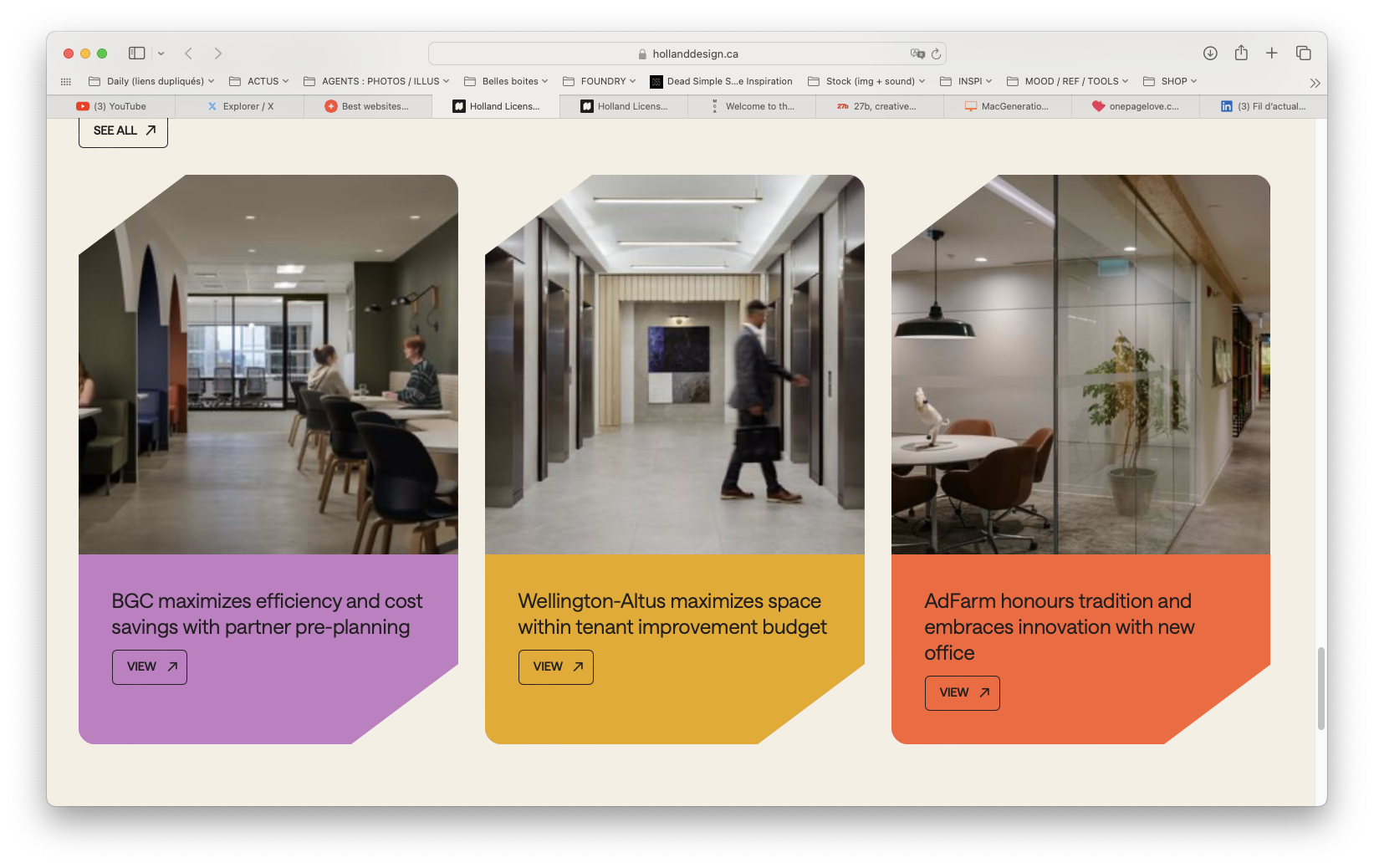Switch to the YouTube tab
The width and height of the screenshot is (1374, 868).
112,106
